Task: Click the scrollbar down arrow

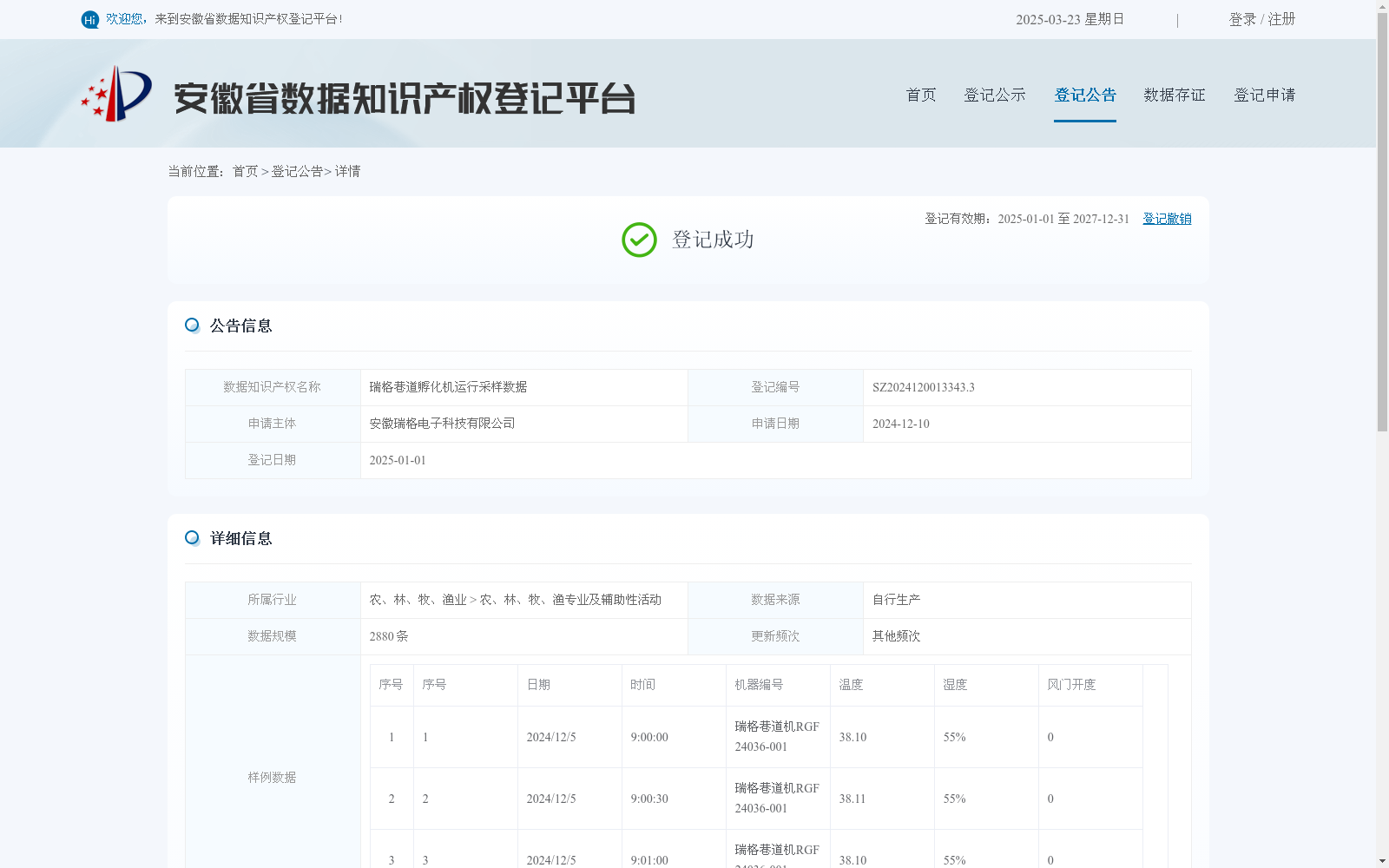Action: click(x=1382, y=861)
